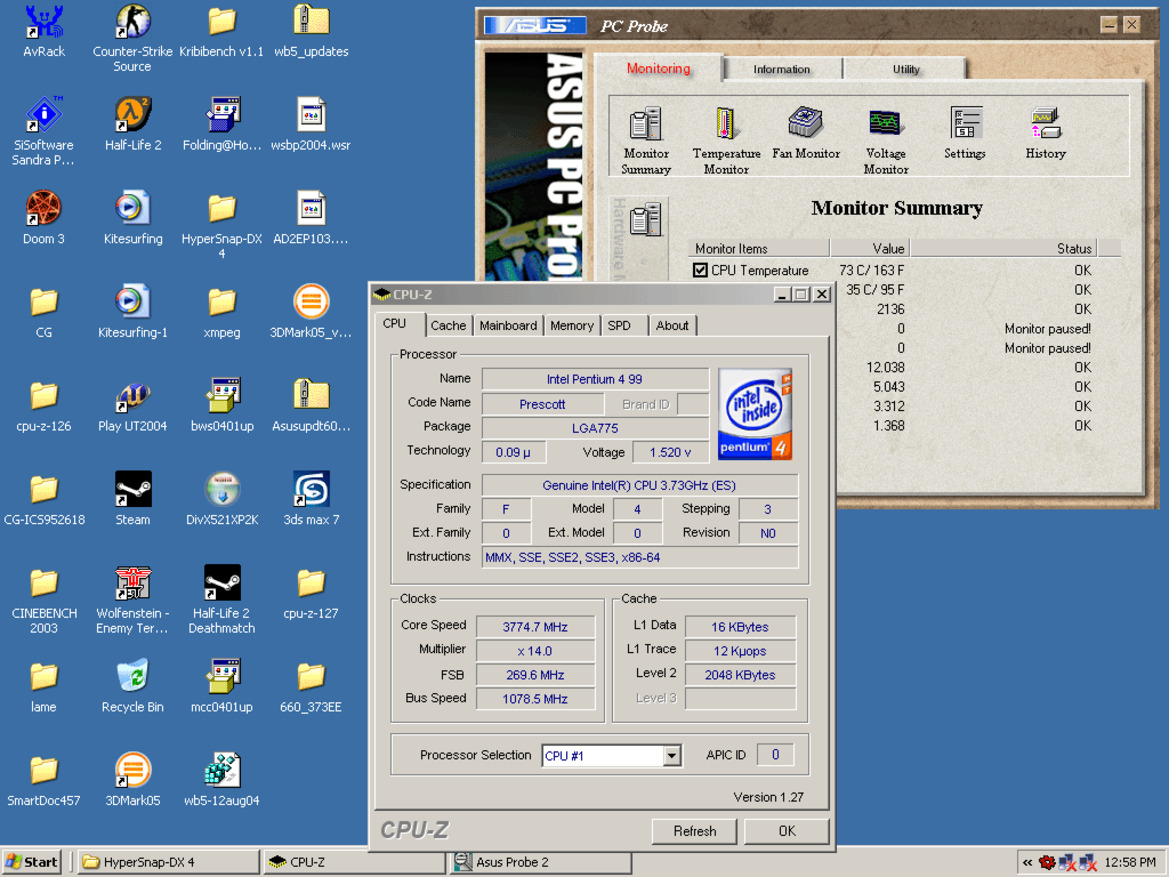The width and height of the screenshot is (1169, 877).
Task: Select Half-Life 2 Deathmatch icon
Action: (222, 600)
